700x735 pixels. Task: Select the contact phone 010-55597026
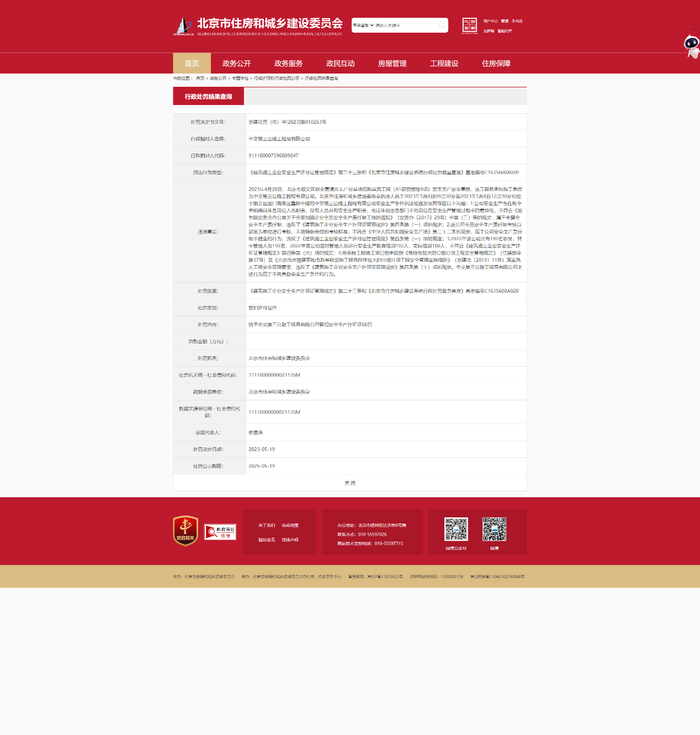pyautogui.click(x=372, y=534)
